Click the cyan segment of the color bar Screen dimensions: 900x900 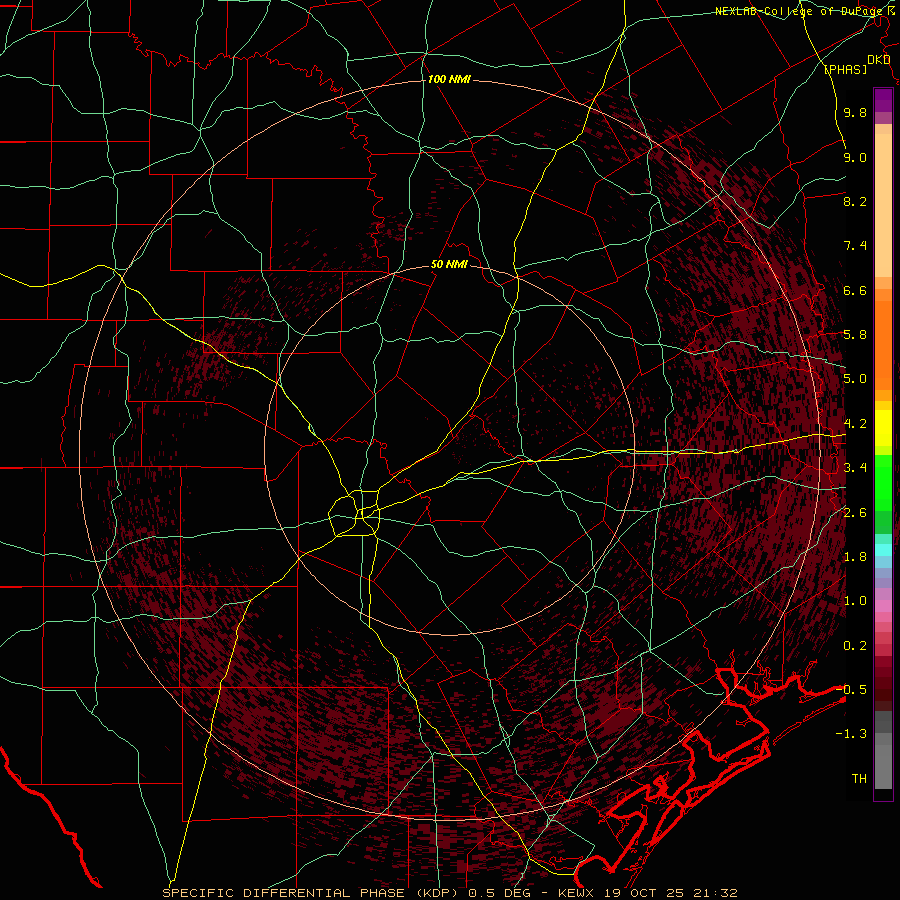883,550
